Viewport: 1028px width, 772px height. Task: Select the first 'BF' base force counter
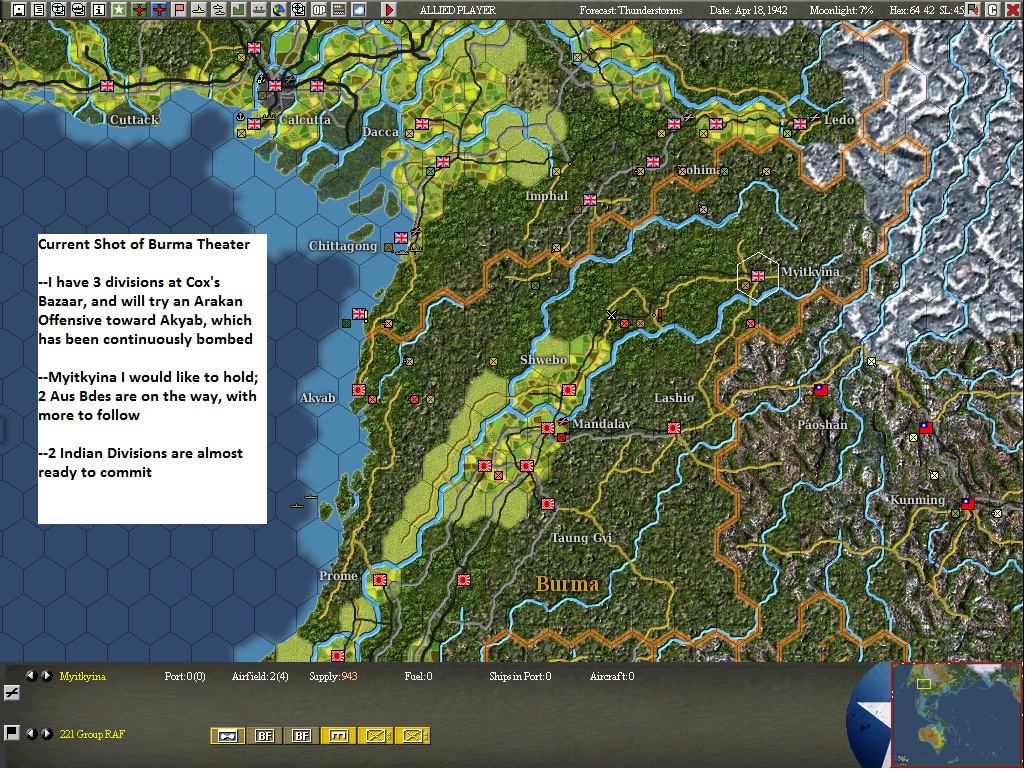(x=264, y=736)
